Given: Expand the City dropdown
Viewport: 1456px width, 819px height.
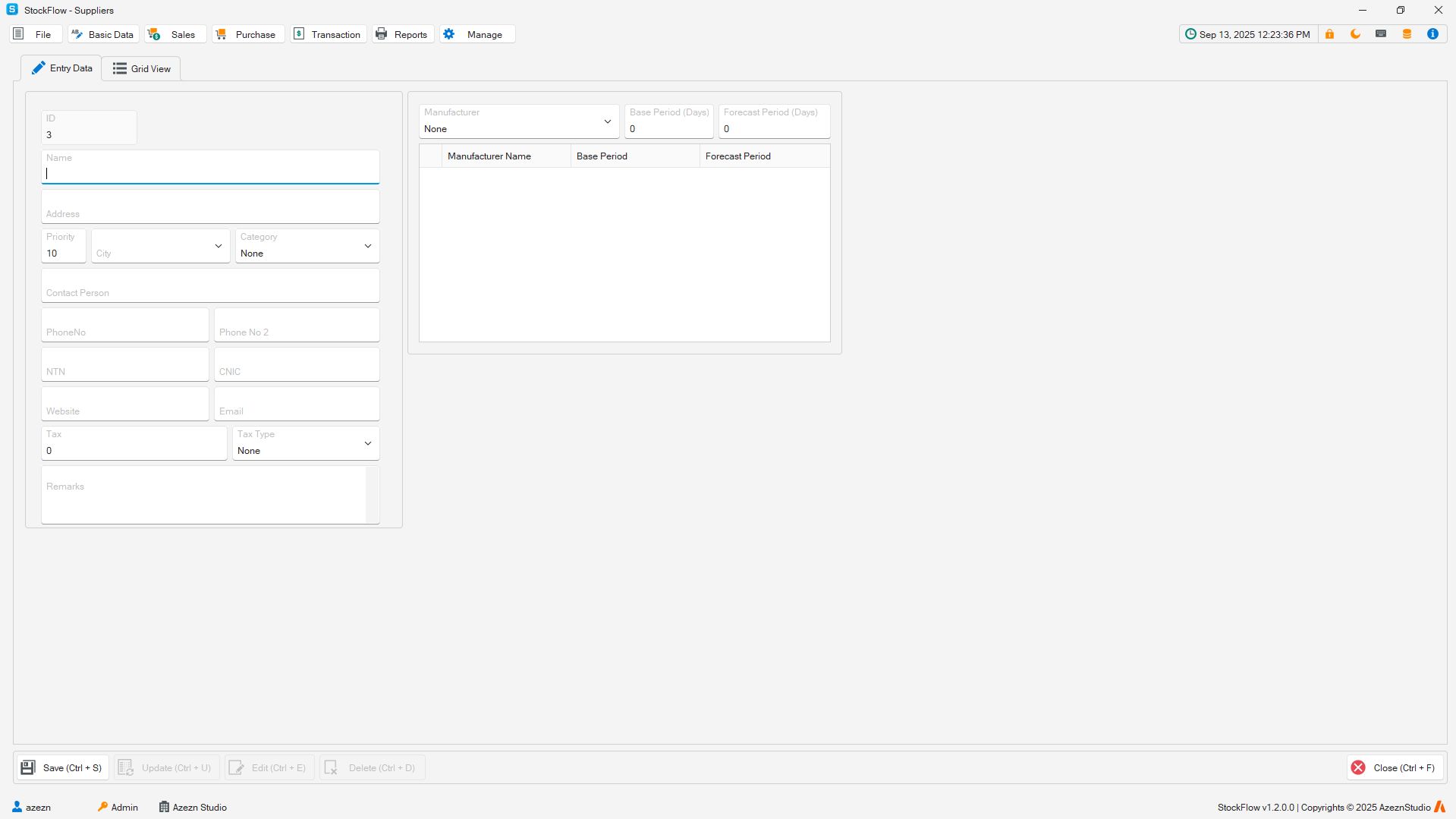Looking at the screenshot, I should [x=218, y=246].
